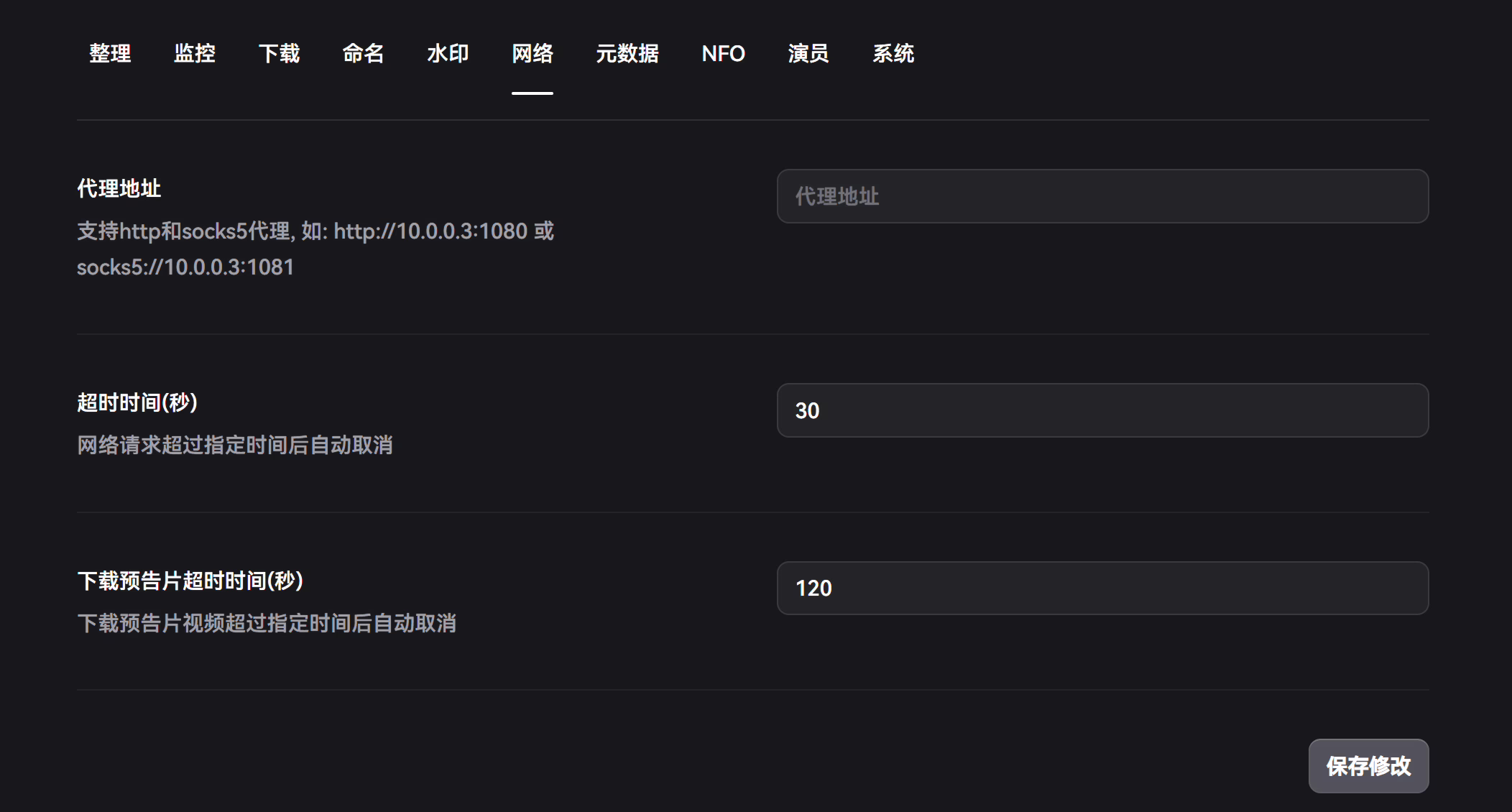Go to the 演员 tab
Viewport: 1512px width, 812px height.
(808, 53)
